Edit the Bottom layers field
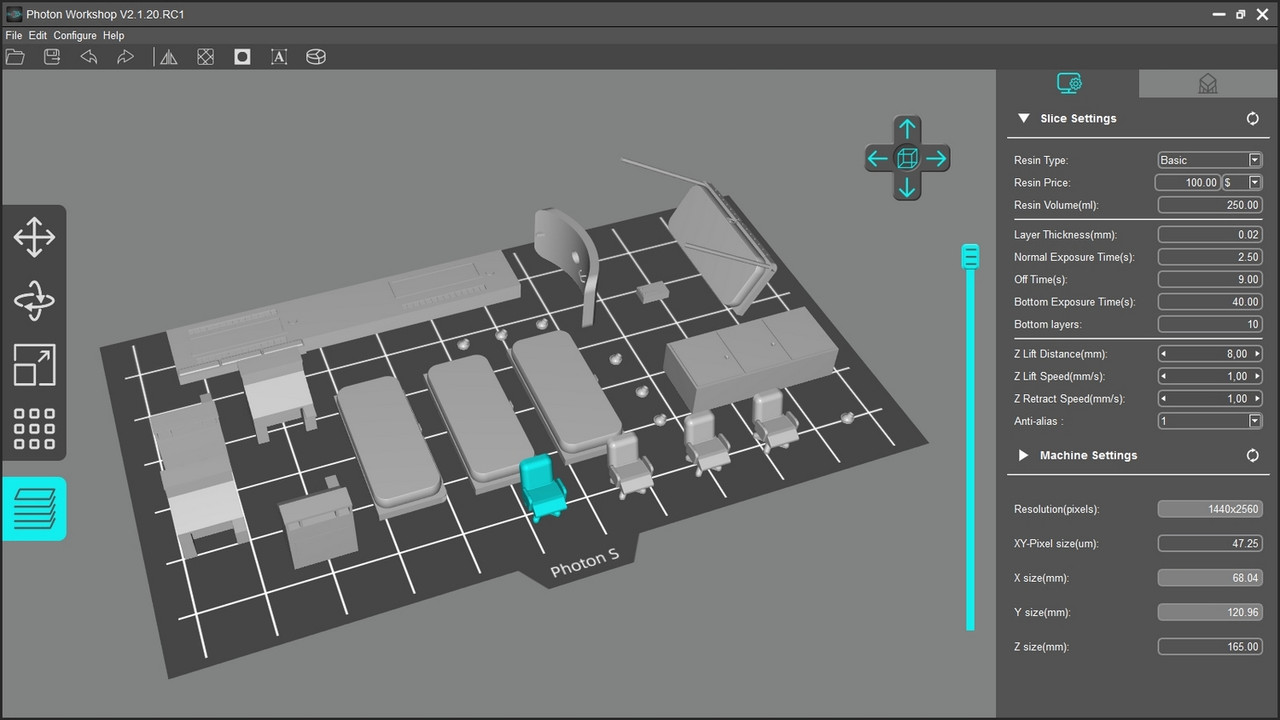 point(1210,324)
